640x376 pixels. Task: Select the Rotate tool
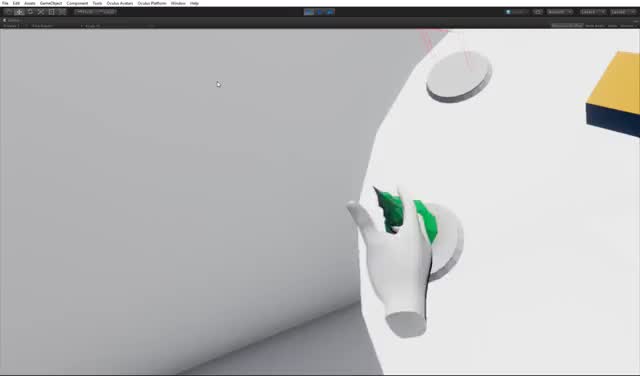coord(30,12)
